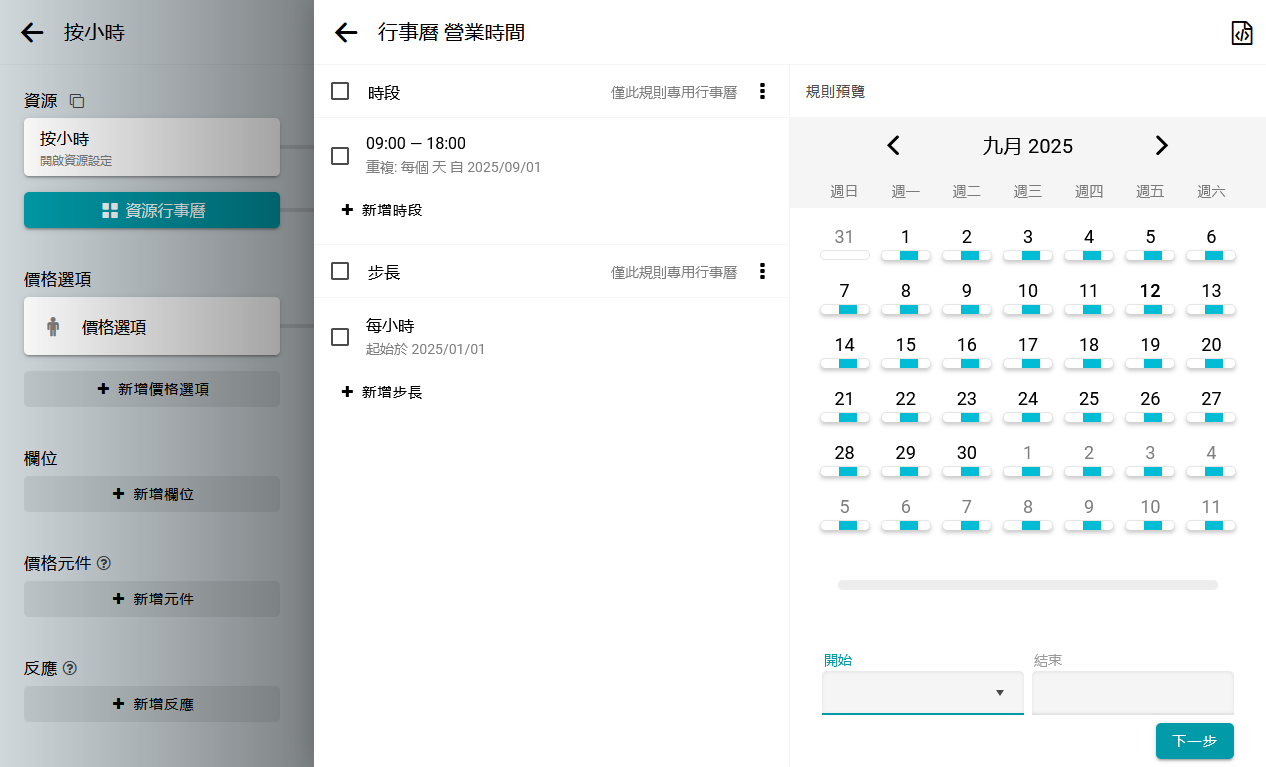1266x767 pixels.
Task: Click the 資源行事曆 button
Action: point(152,210)
